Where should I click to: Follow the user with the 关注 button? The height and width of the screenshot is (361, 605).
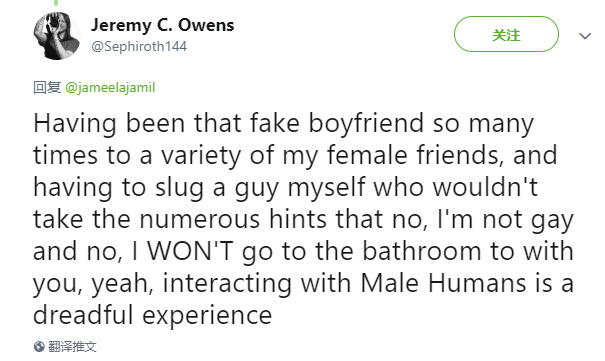tap(506, 34)
